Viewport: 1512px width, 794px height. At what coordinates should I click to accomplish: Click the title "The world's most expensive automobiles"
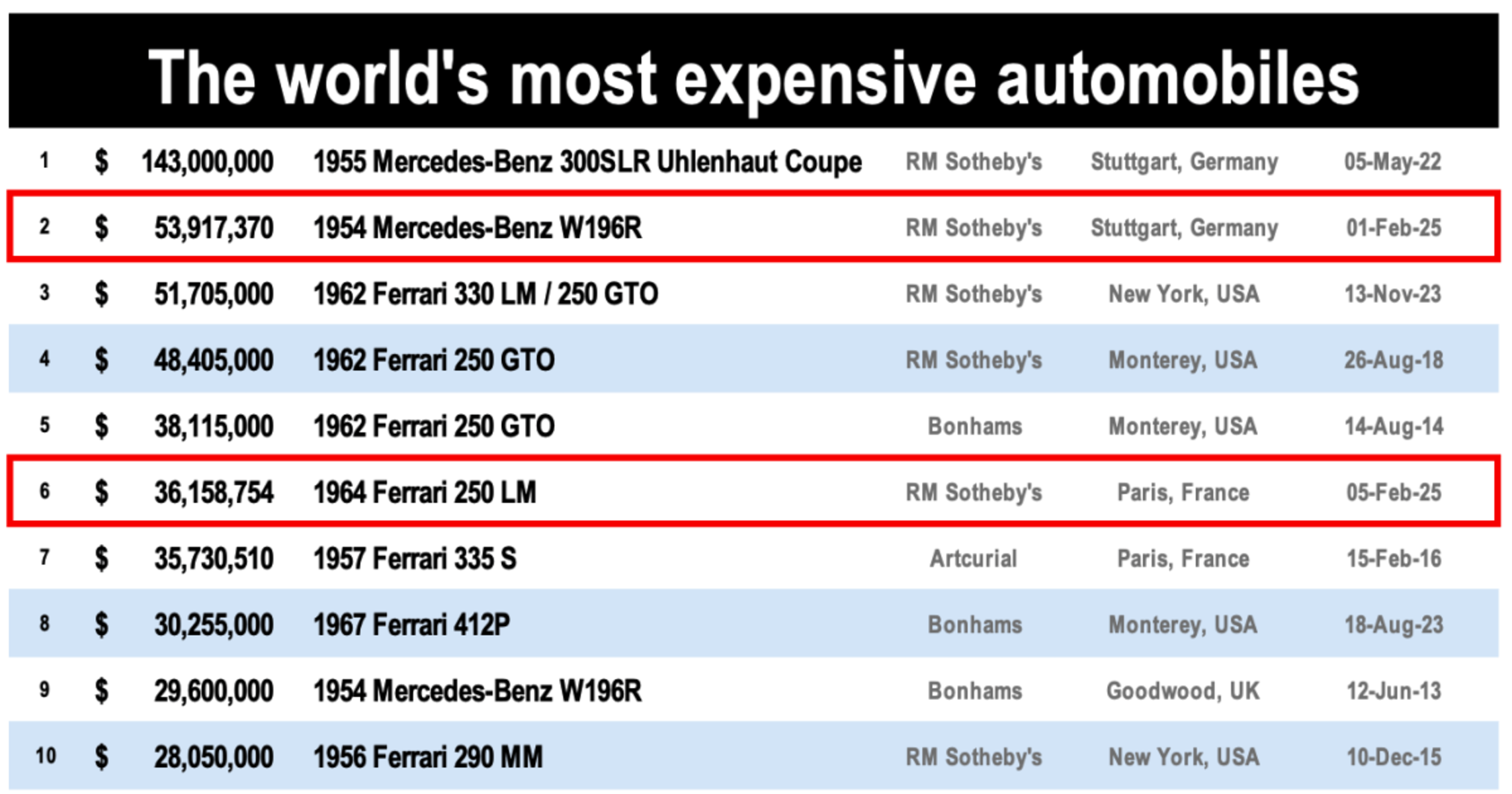[754, 78]
